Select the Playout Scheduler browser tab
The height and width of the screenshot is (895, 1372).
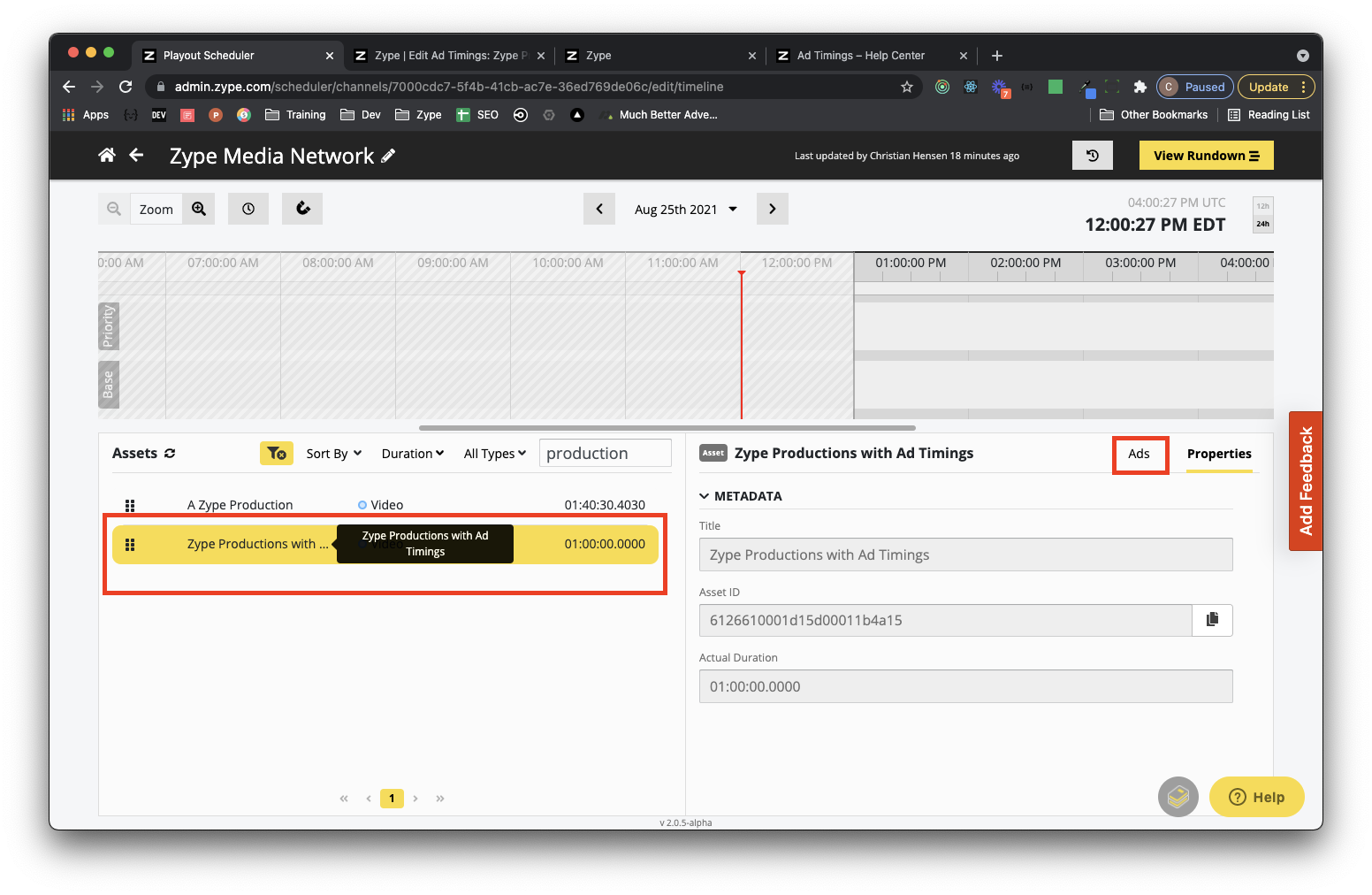coord(238,56)
